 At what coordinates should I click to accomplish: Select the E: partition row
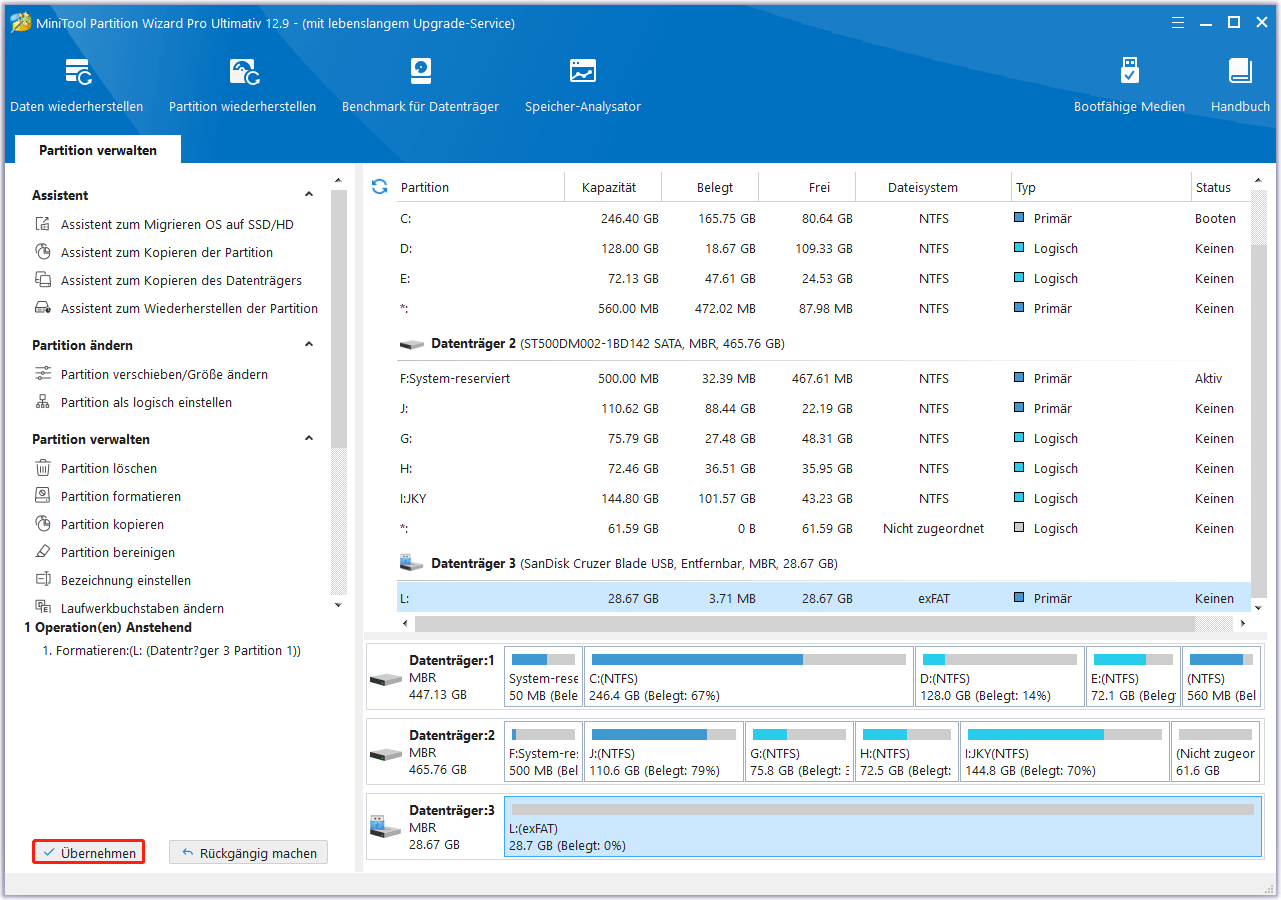tap(824, 279)
